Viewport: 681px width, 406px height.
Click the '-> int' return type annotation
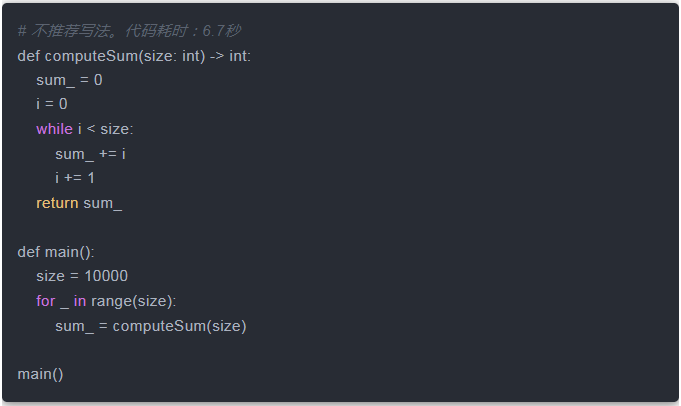pyautogui.click(x=230, y=55)
